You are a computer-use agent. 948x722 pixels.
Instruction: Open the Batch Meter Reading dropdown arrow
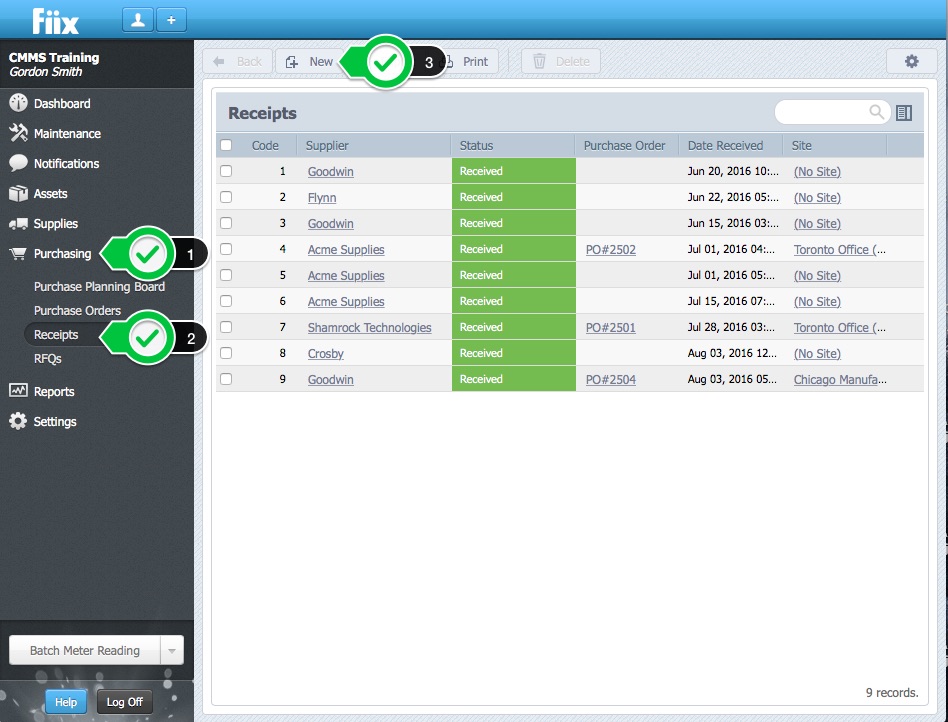coord(172,651)
